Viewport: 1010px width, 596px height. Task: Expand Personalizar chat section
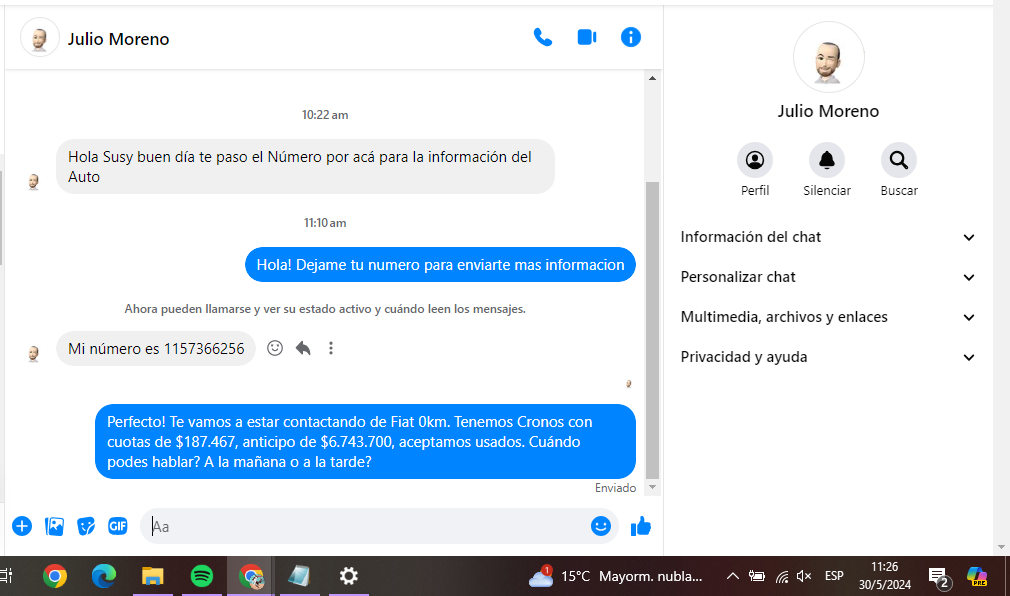(x=827, y=277)
